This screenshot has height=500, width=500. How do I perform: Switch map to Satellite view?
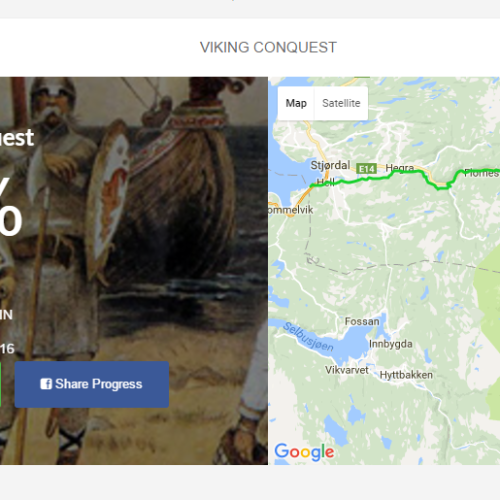coord(341,103)
